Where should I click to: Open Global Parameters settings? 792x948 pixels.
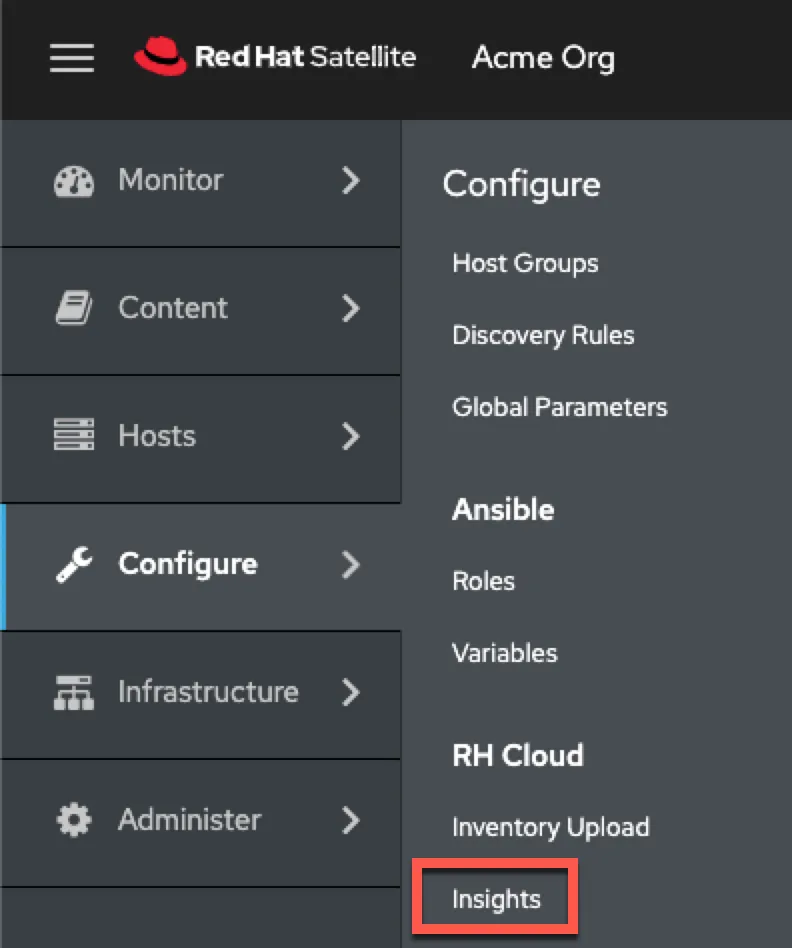tap(559, 407)
